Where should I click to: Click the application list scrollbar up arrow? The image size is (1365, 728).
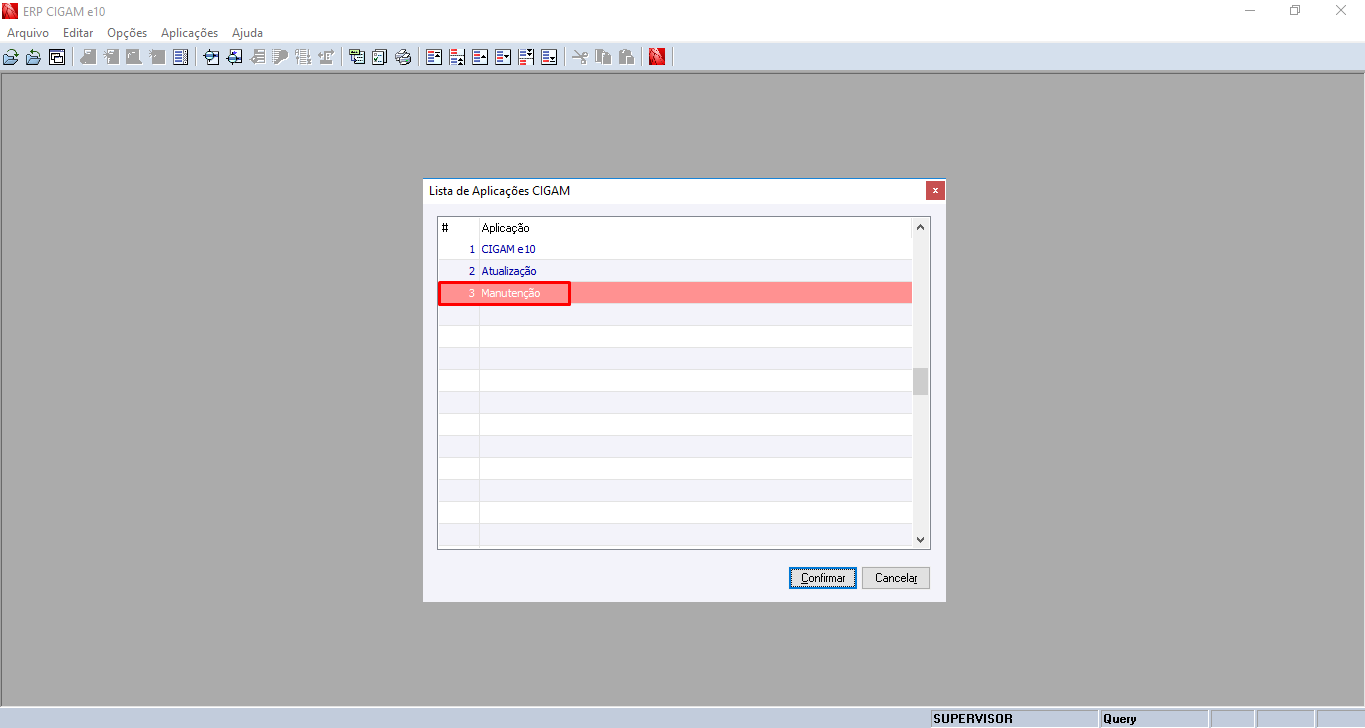click(921, 227)
